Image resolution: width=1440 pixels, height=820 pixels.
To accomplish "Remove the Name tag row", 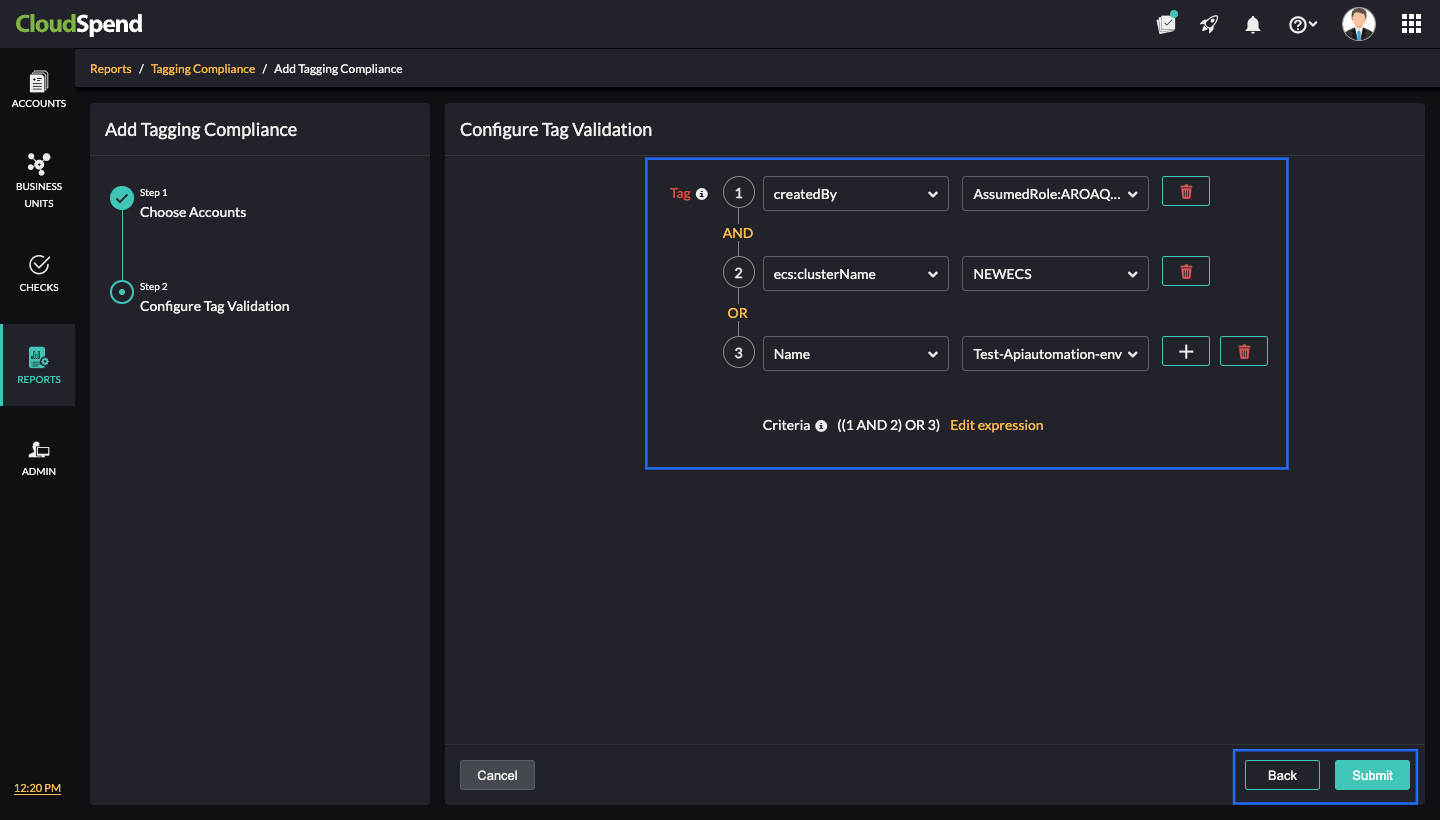I will point(1243,352).
